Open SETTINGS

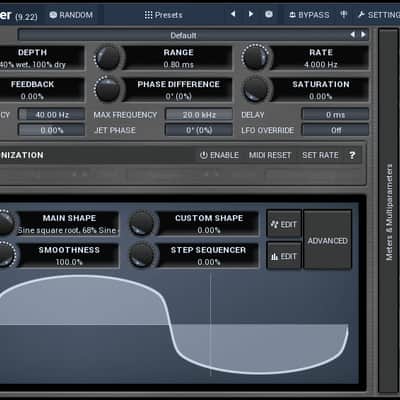click(x=378, y=15)
